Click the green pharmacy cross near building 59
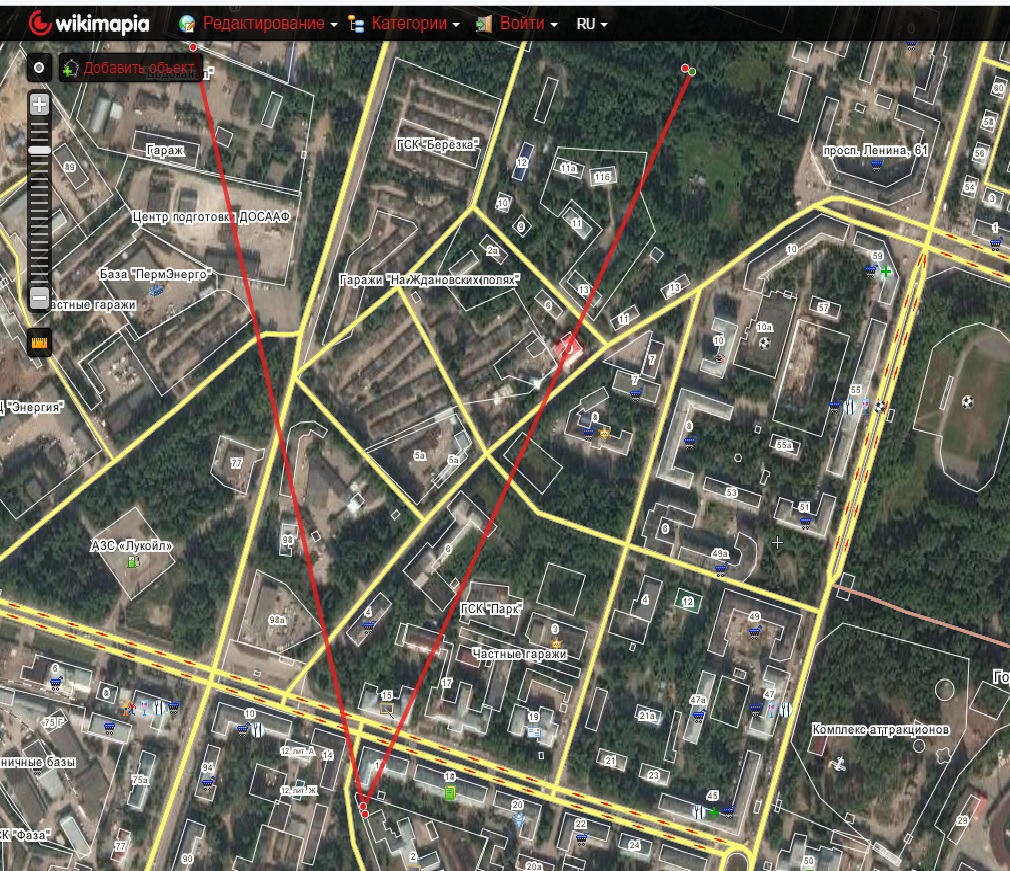Viewport: 1010px width, 871px height. click(886, 271)
